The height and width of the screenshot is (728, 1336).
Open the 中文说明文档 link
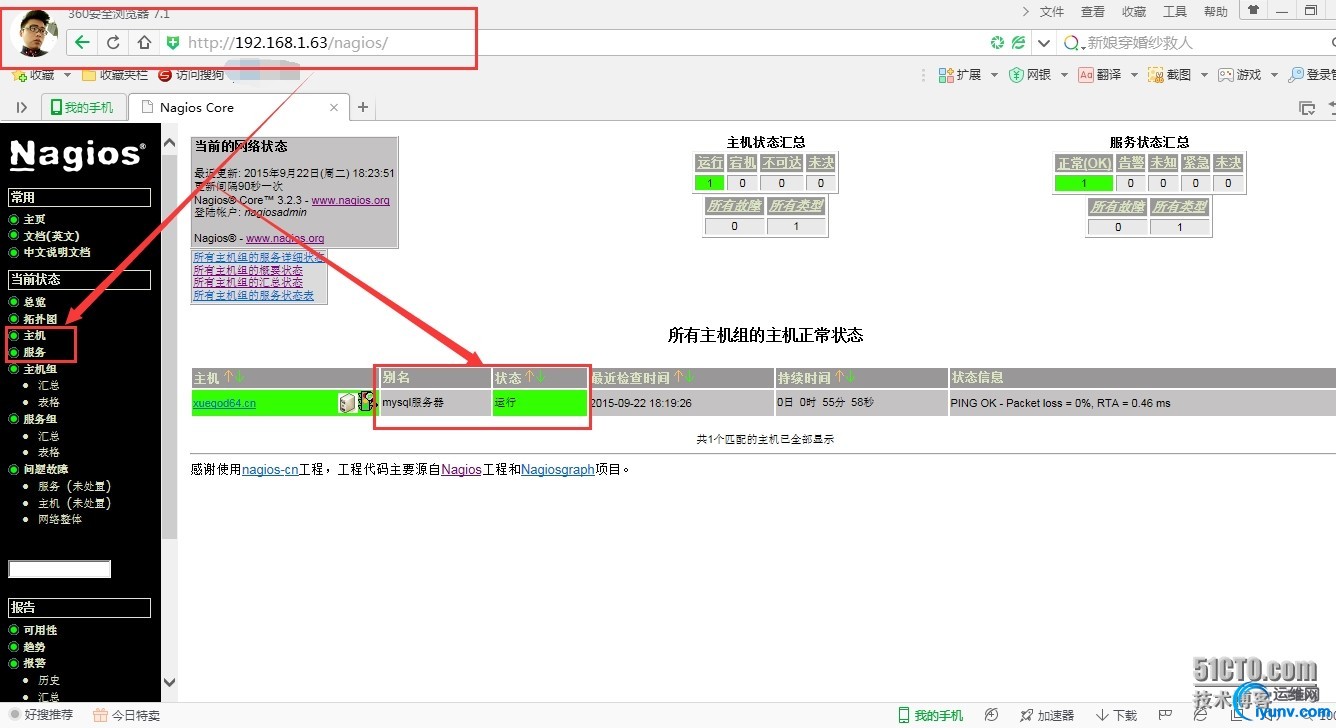coord(57,252)
